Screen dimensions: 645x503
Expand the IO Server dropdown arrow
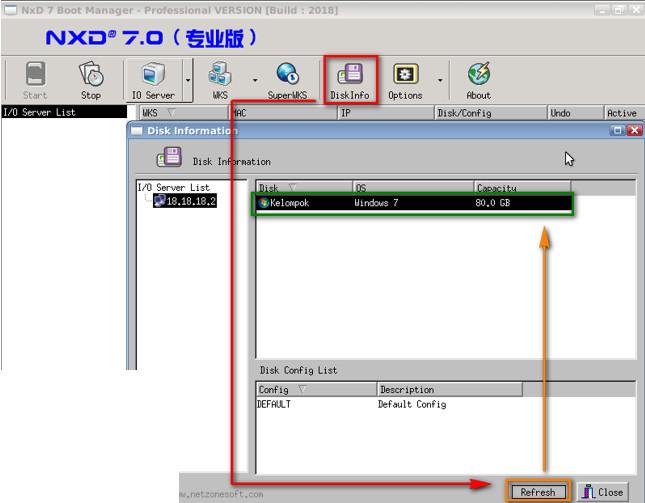coord(188,80)
